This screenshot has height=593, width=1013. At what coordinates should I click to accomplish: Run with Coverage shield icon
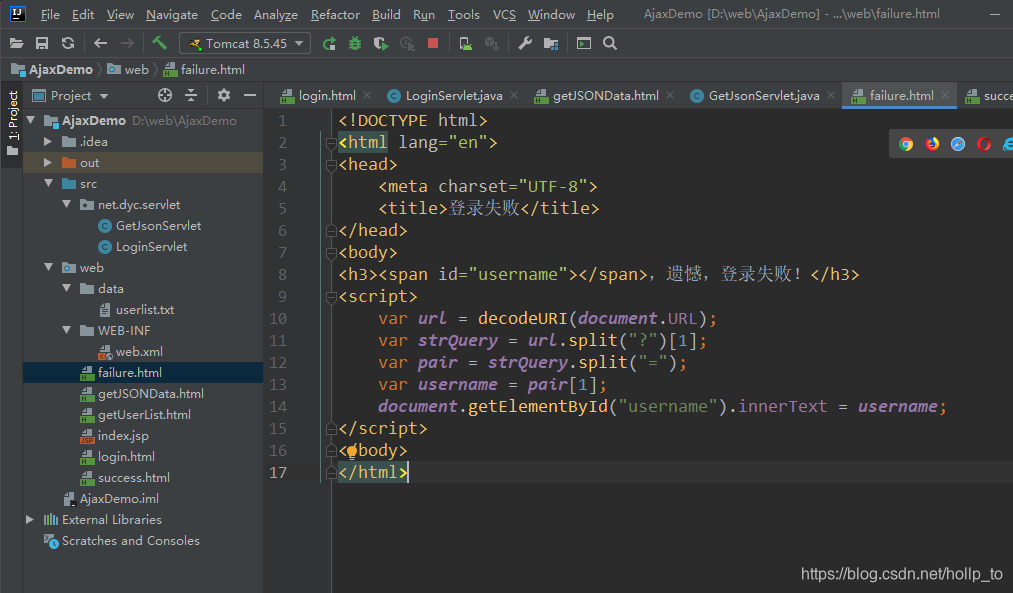(381, 43)
